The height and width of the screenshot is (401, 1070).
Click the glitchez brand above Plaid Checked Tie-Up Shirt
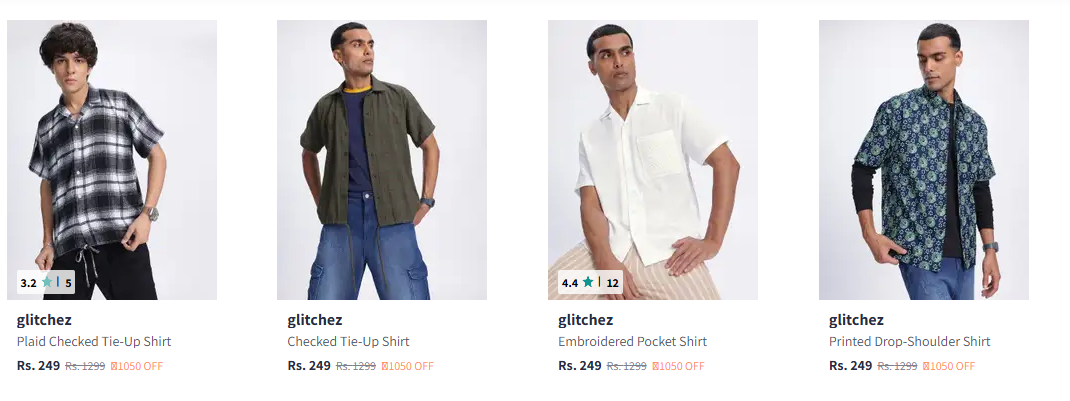[x=44, y=320]
